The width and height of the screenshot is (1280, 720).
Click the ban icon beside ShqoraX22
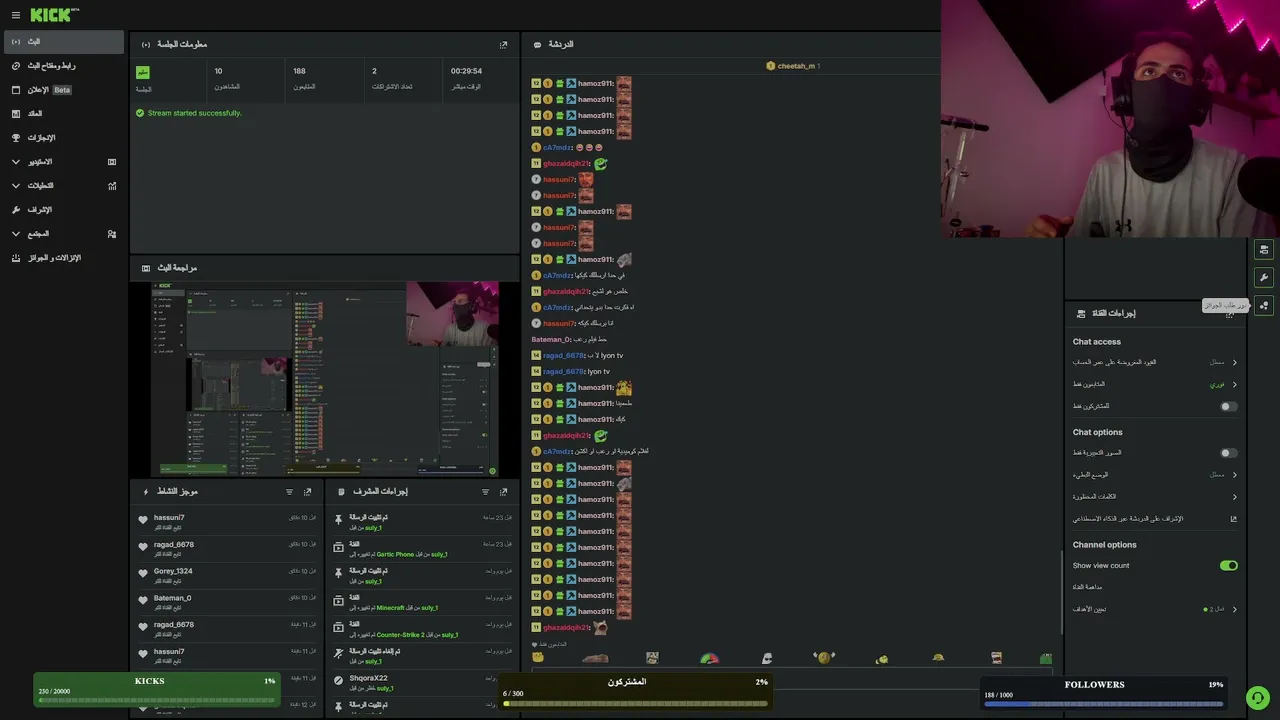point(339,681)
